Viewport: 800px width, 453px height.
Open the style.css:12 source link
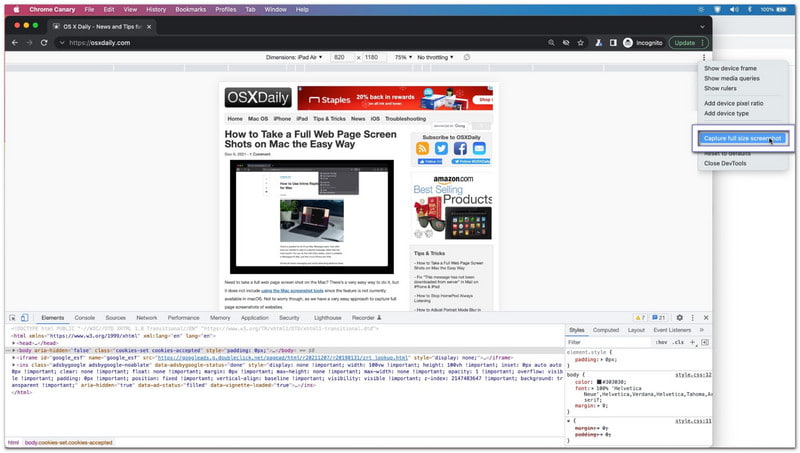(693, 375)
